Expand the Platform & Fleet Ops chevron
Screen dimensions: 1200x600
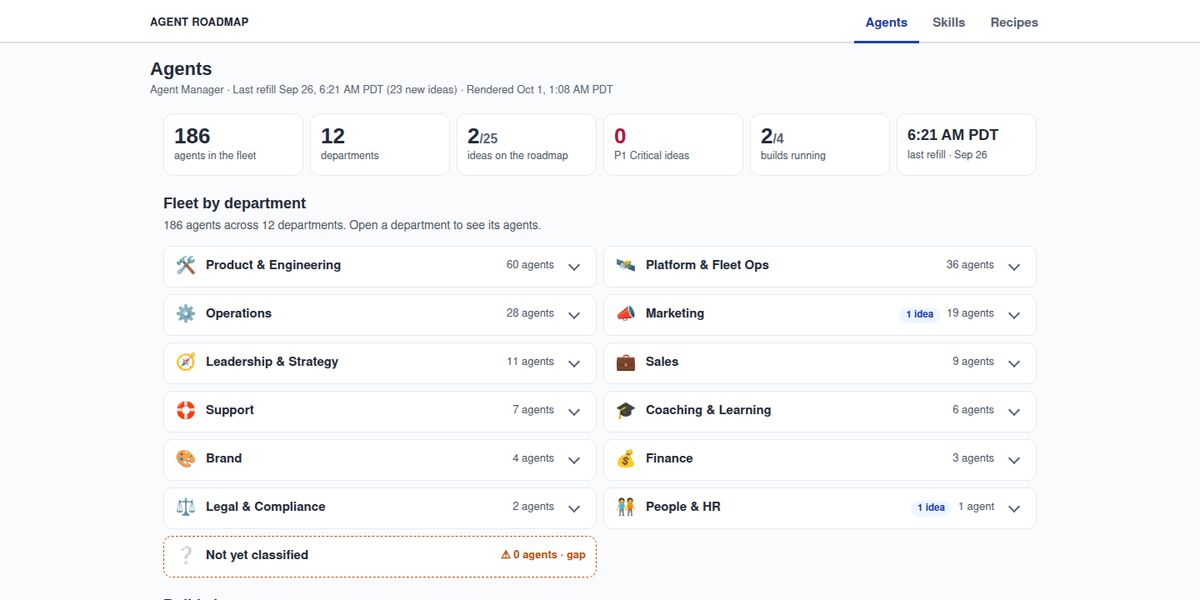[x=1014, y=267]
